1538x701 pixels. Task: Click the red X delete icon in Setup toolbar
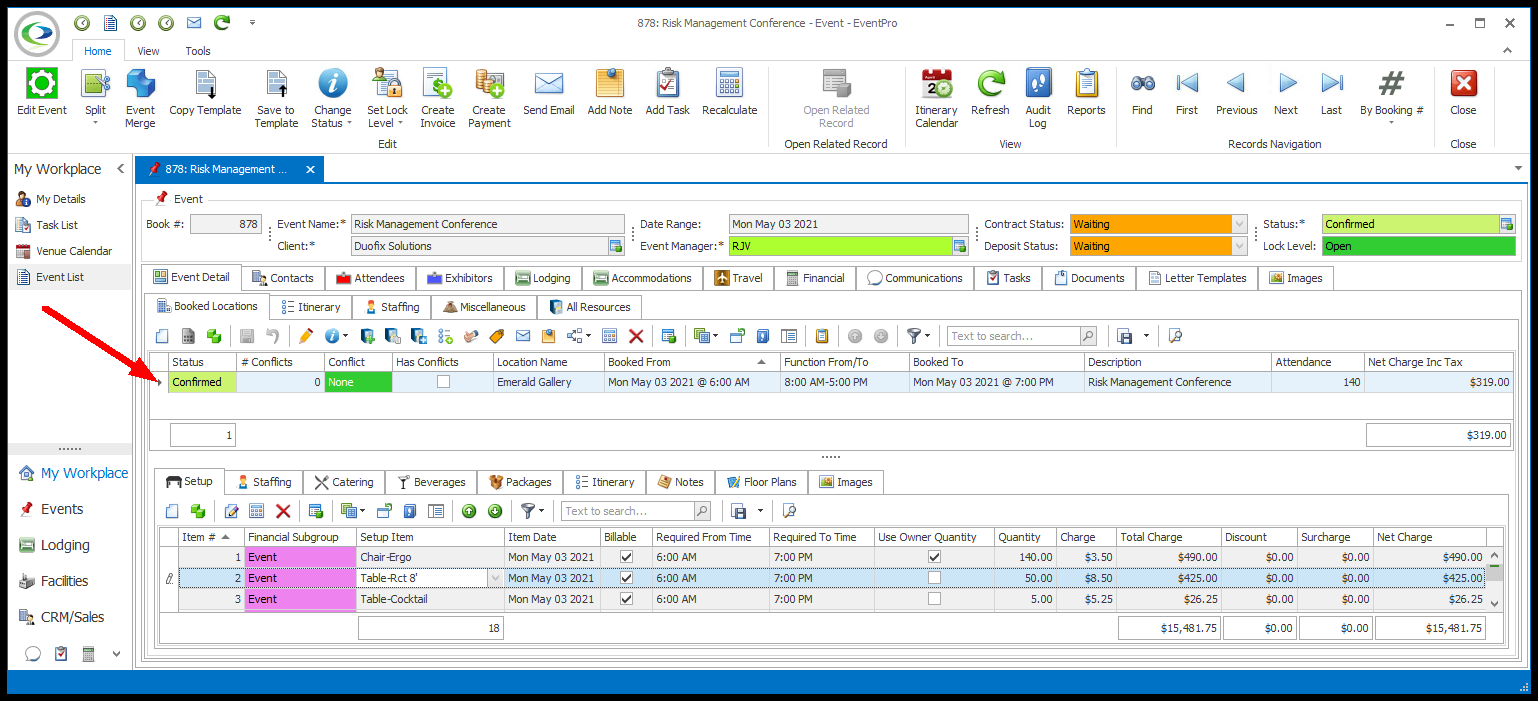pyautogui.click(x=283, y=511)
